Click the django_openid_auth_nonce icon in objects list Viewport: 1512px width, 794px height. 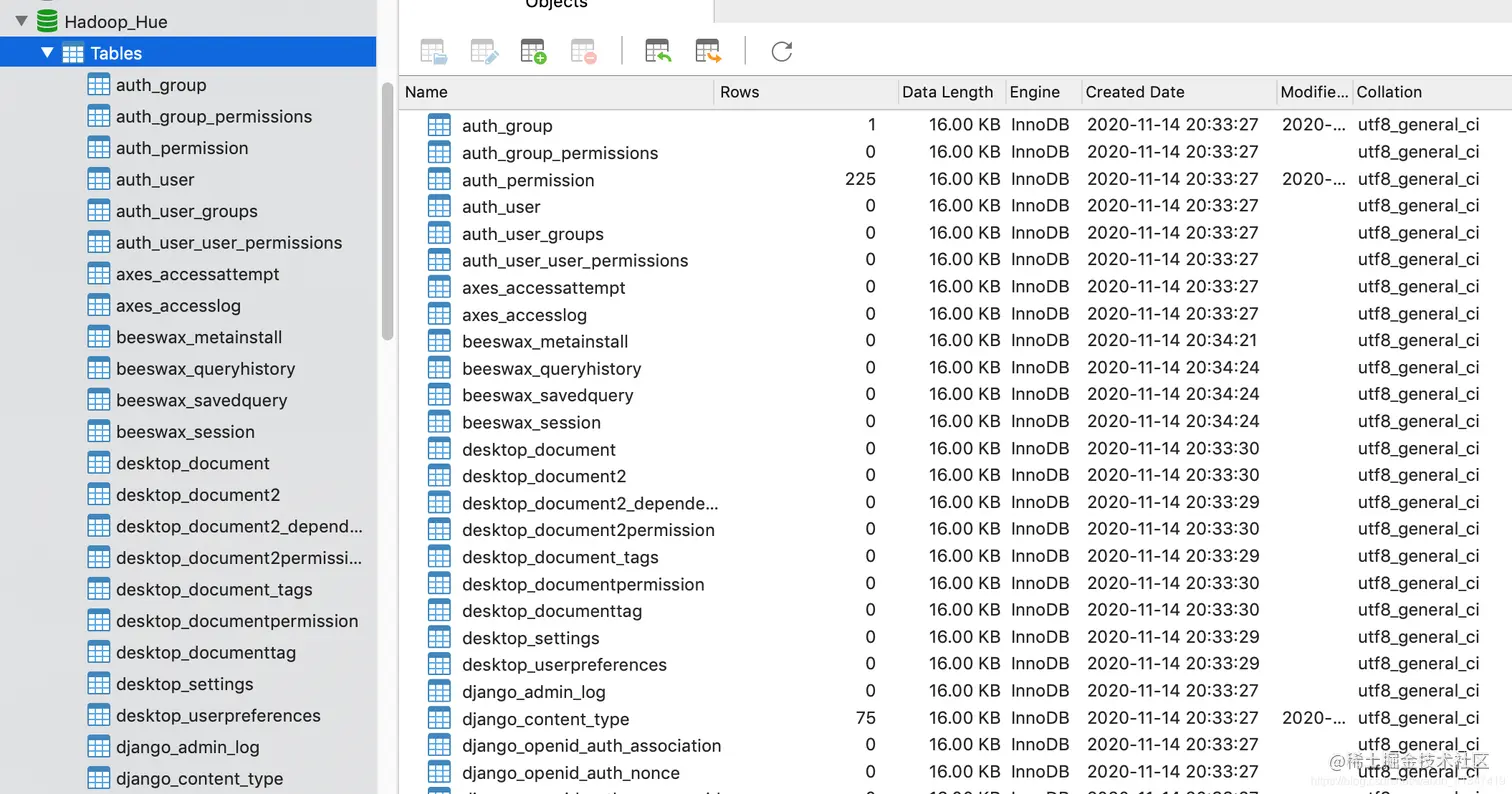439,772
